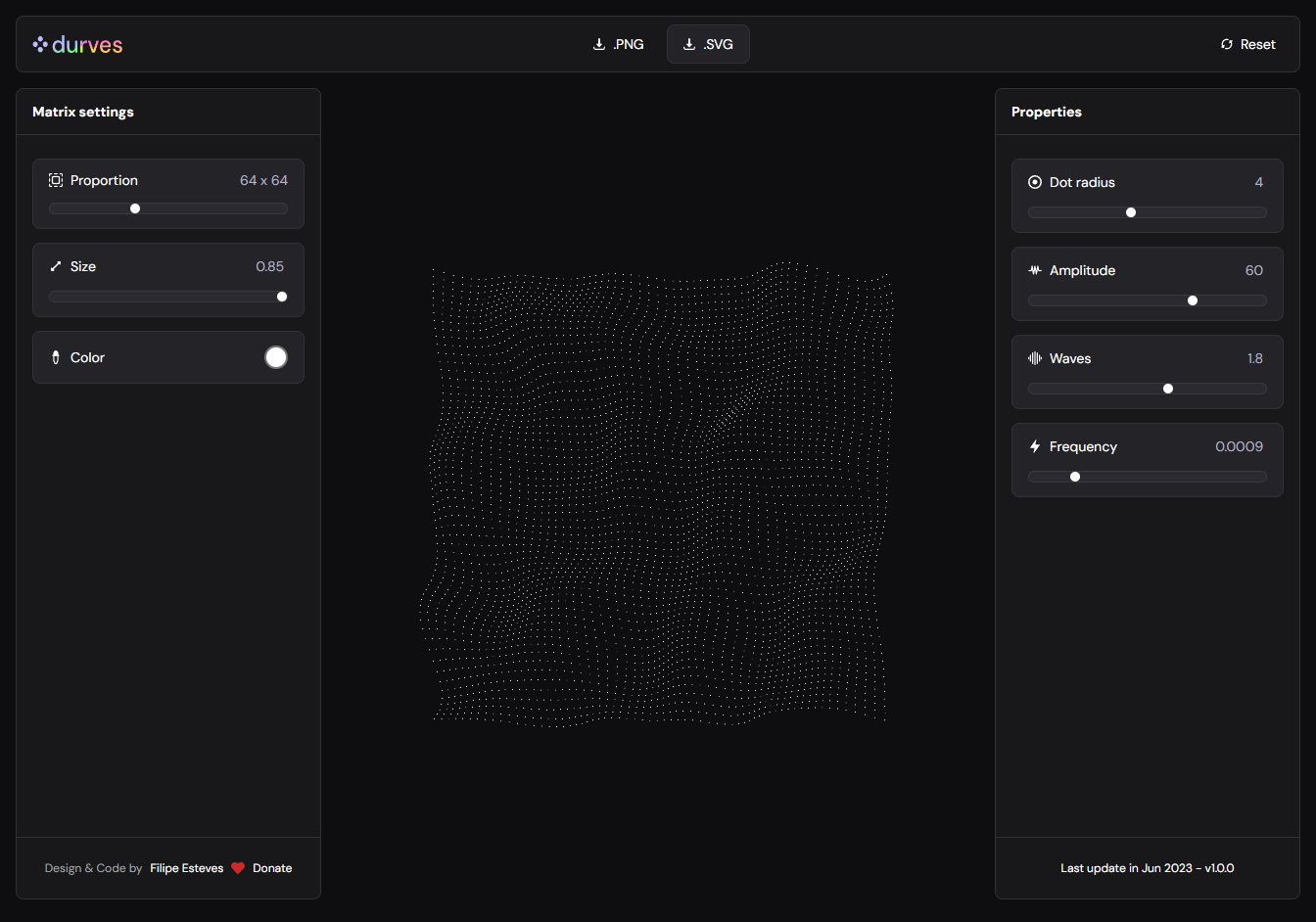Click the Frequency slider handle

click(x=1075, y=477)
